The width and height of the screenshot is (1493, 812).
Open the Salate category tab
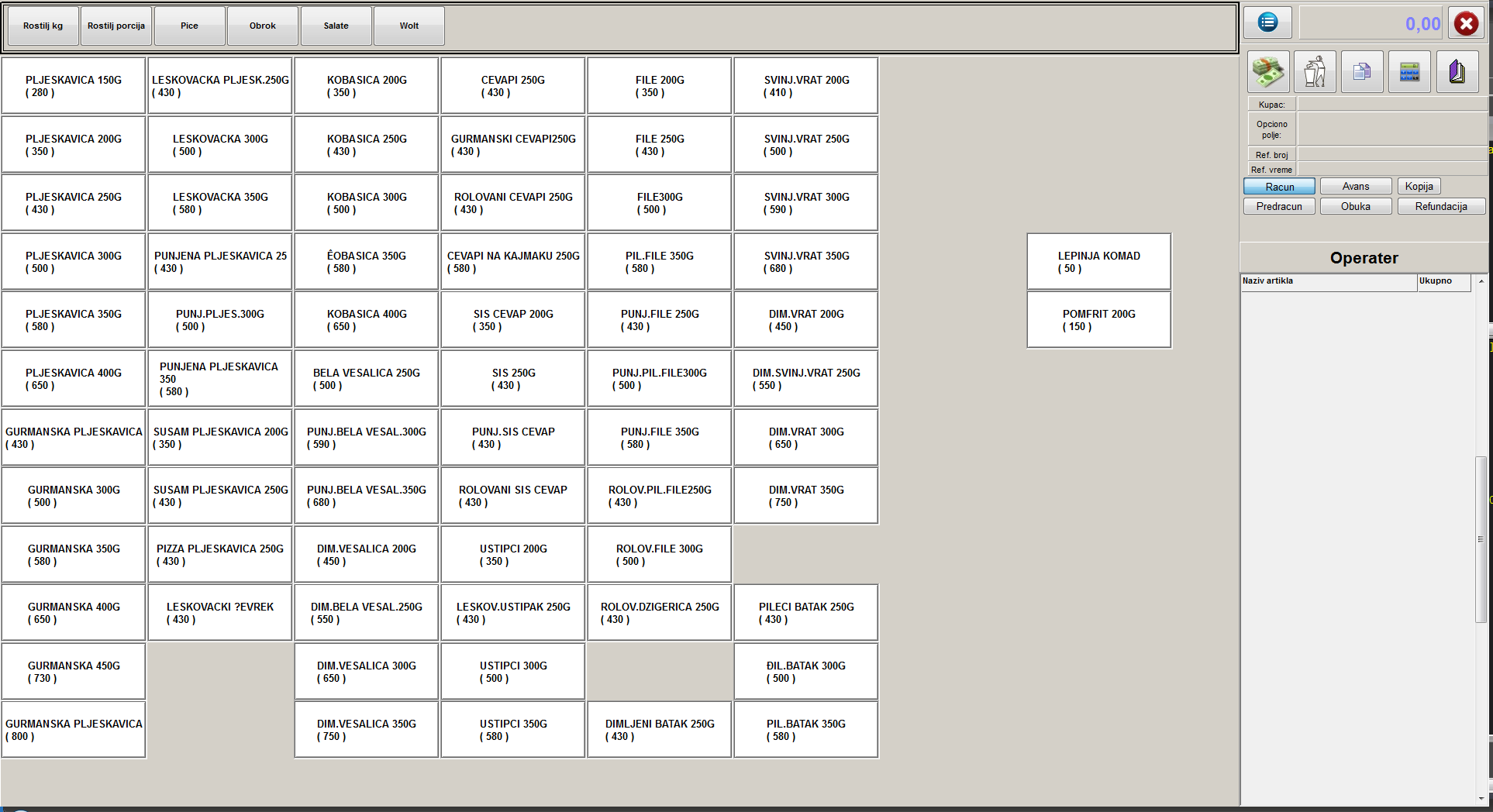tap(336, 26)
